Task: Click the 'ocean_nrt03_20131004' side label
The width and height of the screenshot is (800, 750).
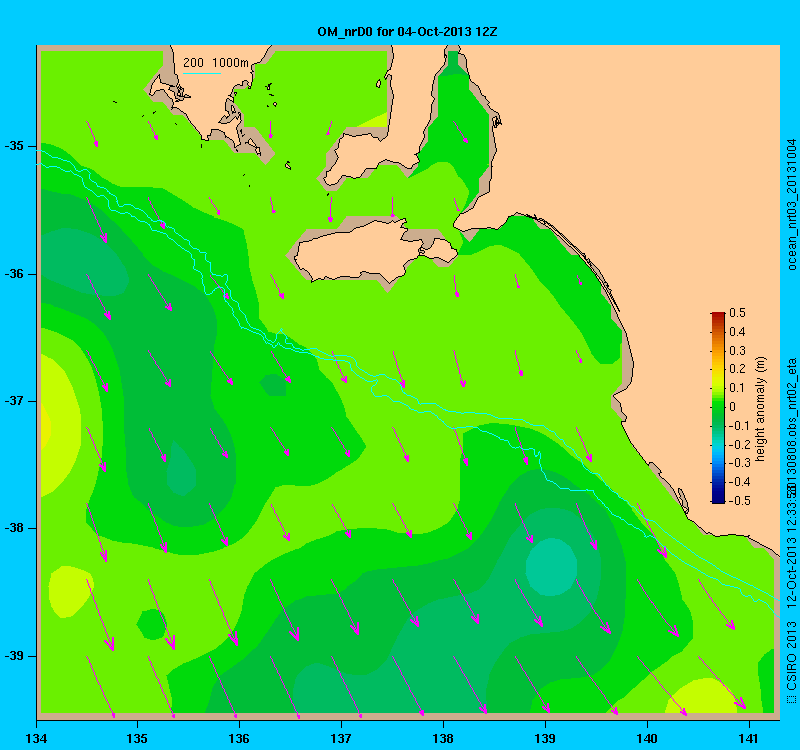Action: [x=792, y=205]
